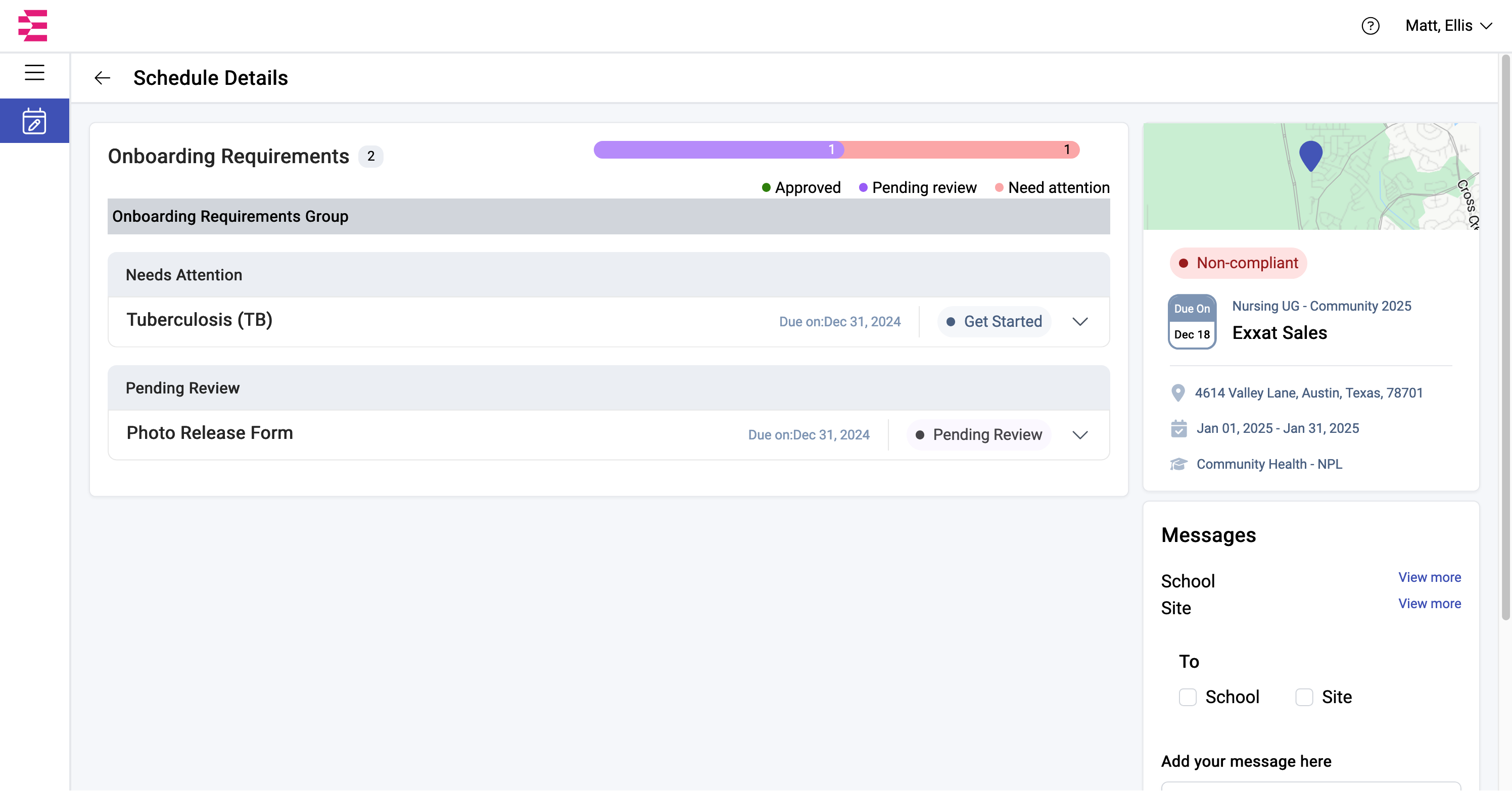Click the Tuberculosis (TB) requirement title

[200, 320]
